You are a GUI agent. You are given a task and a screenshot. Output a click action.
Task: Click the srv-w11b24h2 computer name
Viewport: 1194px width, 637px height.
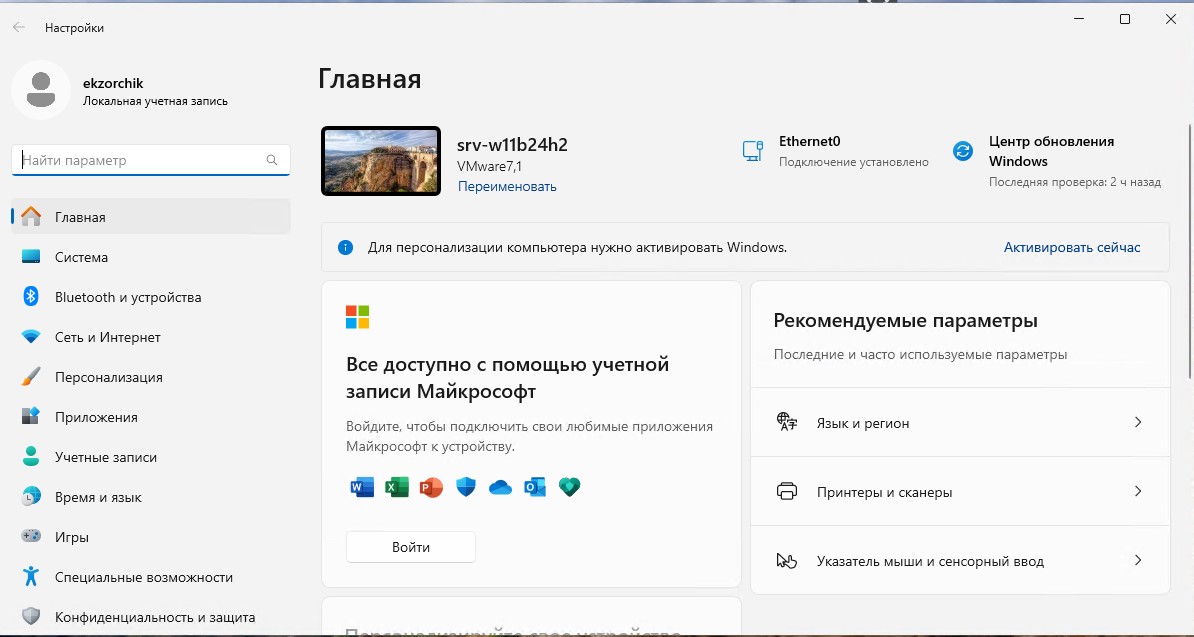coord(512,145)
